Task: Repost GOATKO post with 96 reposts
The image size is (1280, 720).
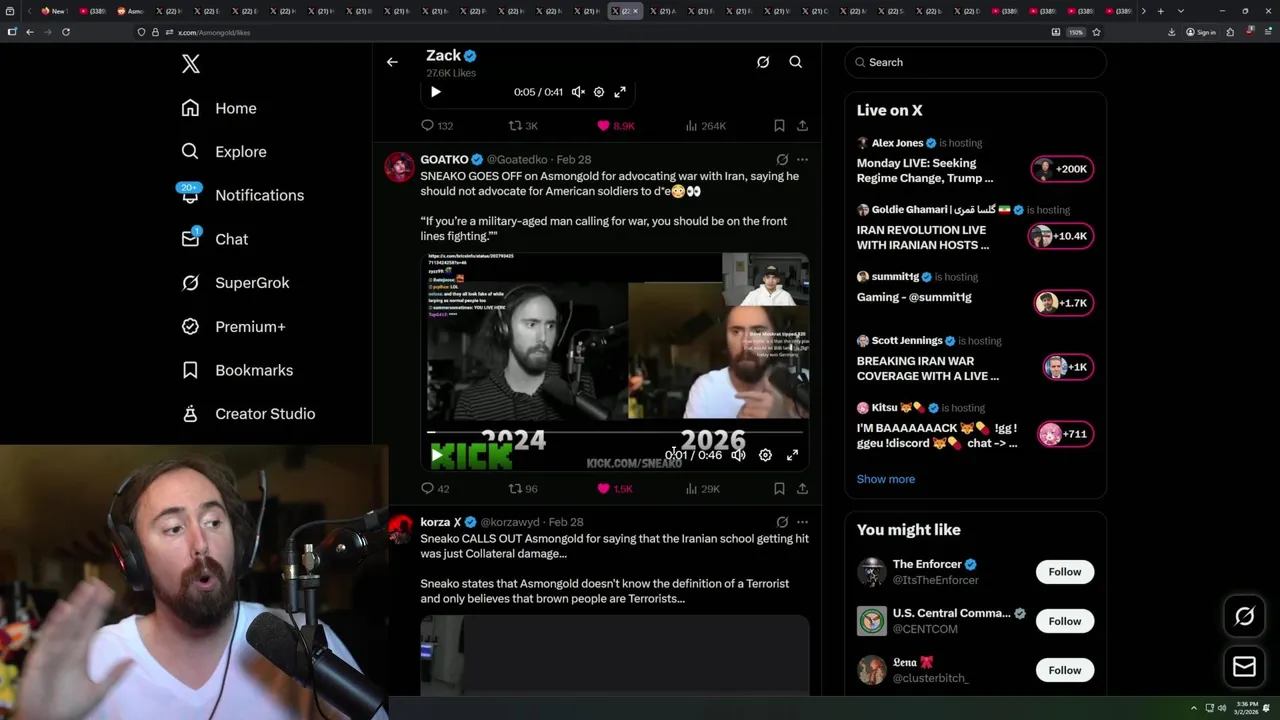Action: 523,489
